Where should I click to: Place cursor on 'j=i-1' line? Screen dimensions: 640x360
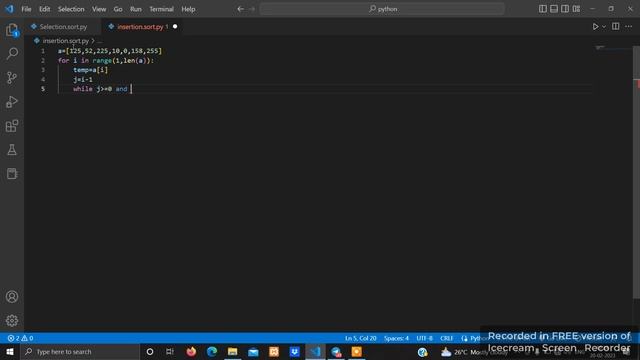(83, 79)
